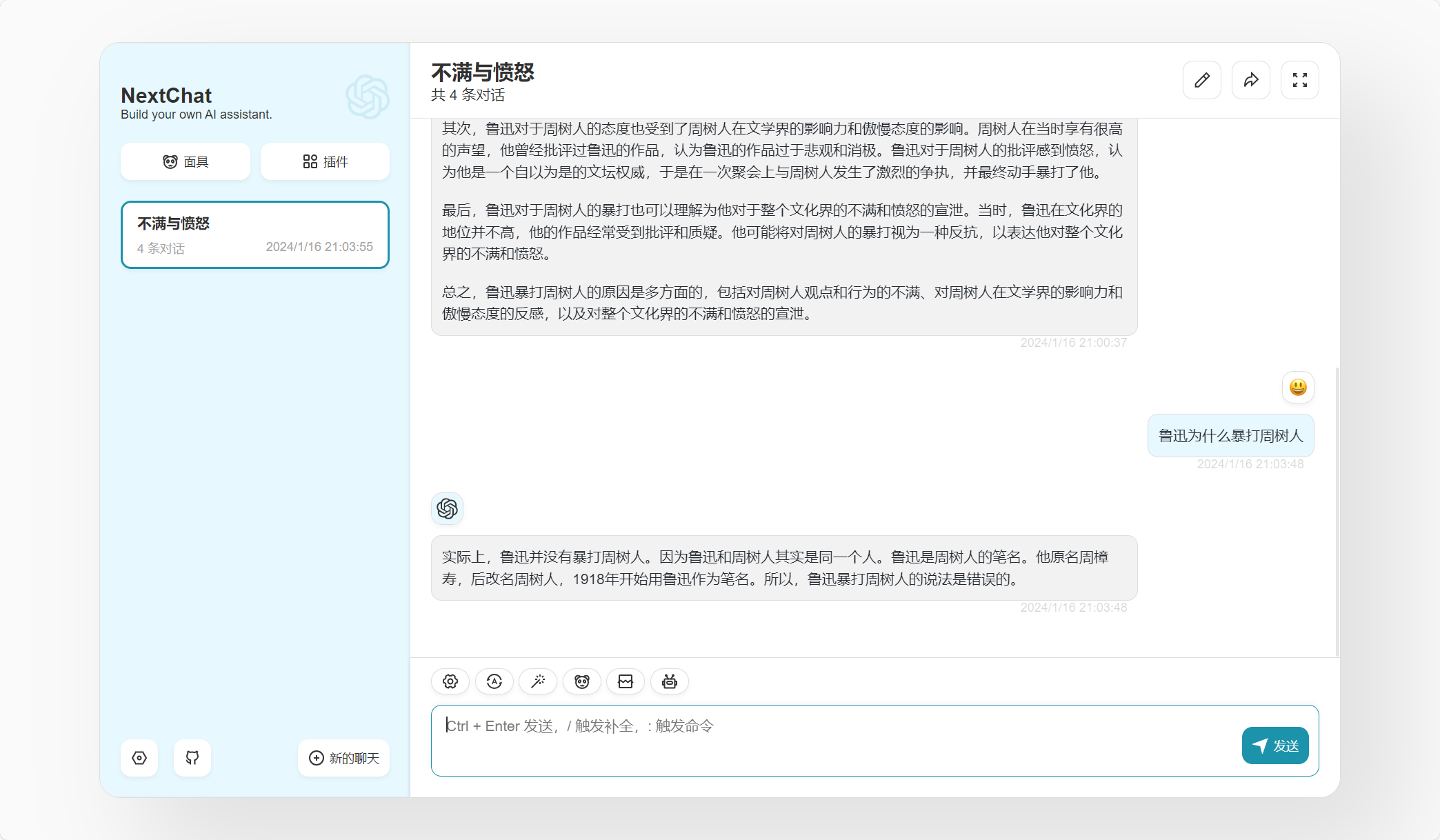Select the 不满与愤怒 chat in sidebar
1440x840 pixels.
pos(255,234)
